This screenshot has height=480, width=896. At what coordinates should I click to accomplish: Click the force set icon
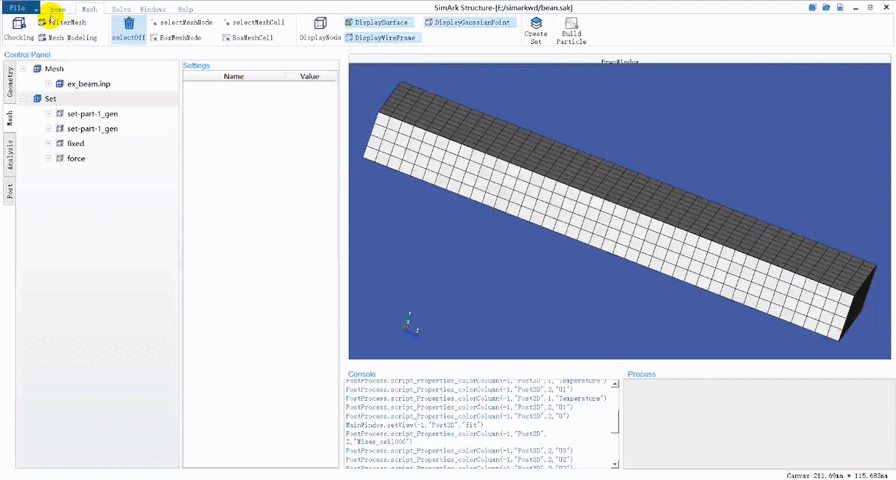point(59,158)
